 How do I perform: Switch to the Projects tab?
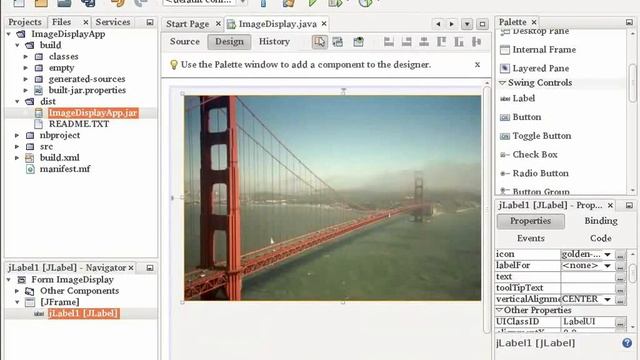(x=25, y=22)
